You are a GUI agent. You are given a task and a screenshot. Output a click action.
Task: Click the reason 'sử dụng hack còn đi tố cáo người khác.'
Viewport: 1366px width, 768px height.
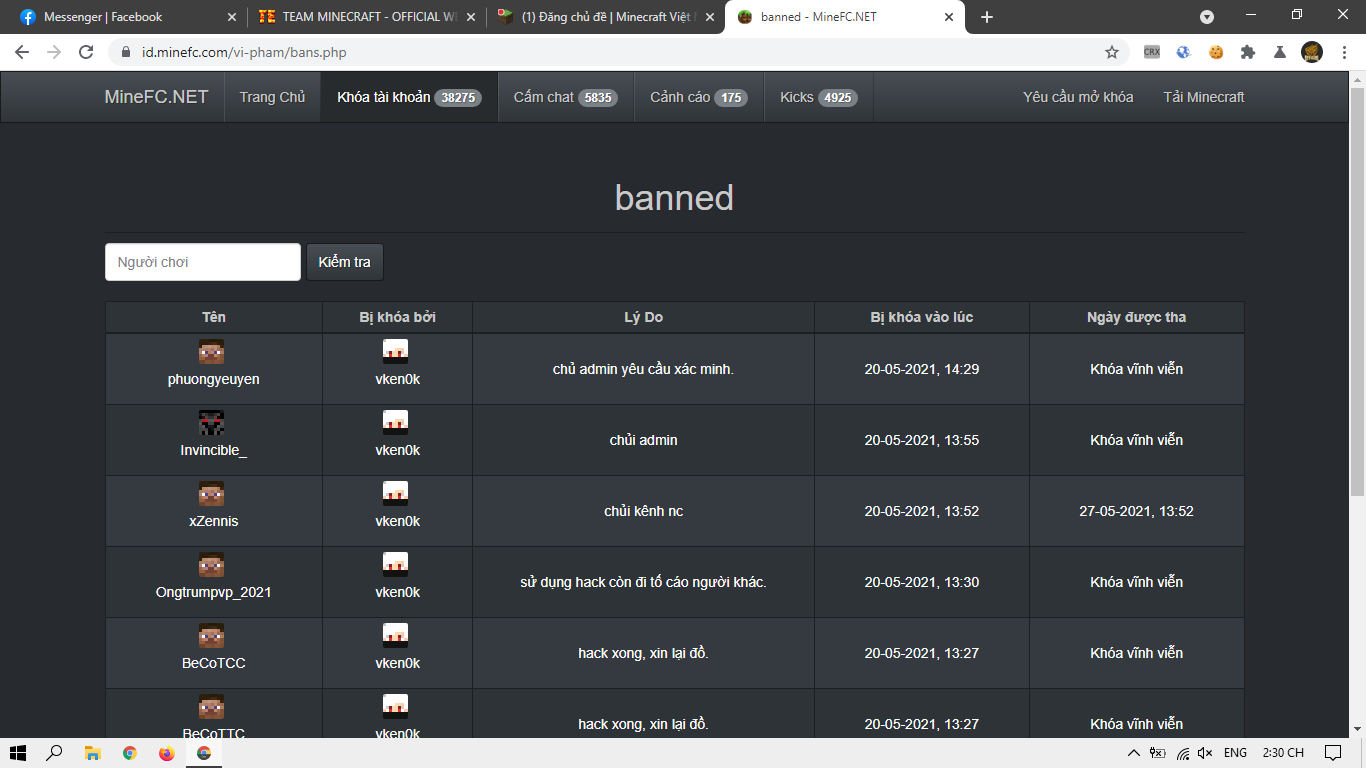(x=643, y=582)
